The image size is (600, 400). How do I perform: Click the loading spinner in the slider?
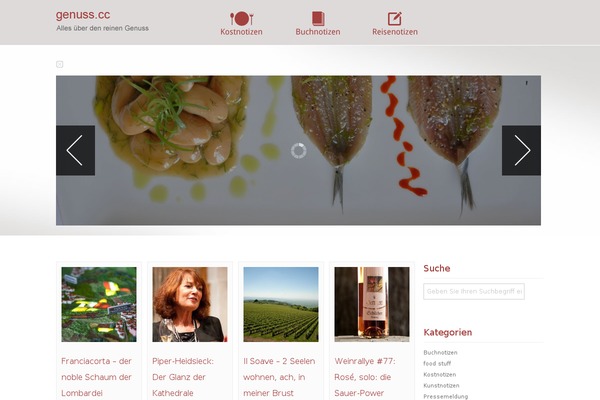coord(298,150)
